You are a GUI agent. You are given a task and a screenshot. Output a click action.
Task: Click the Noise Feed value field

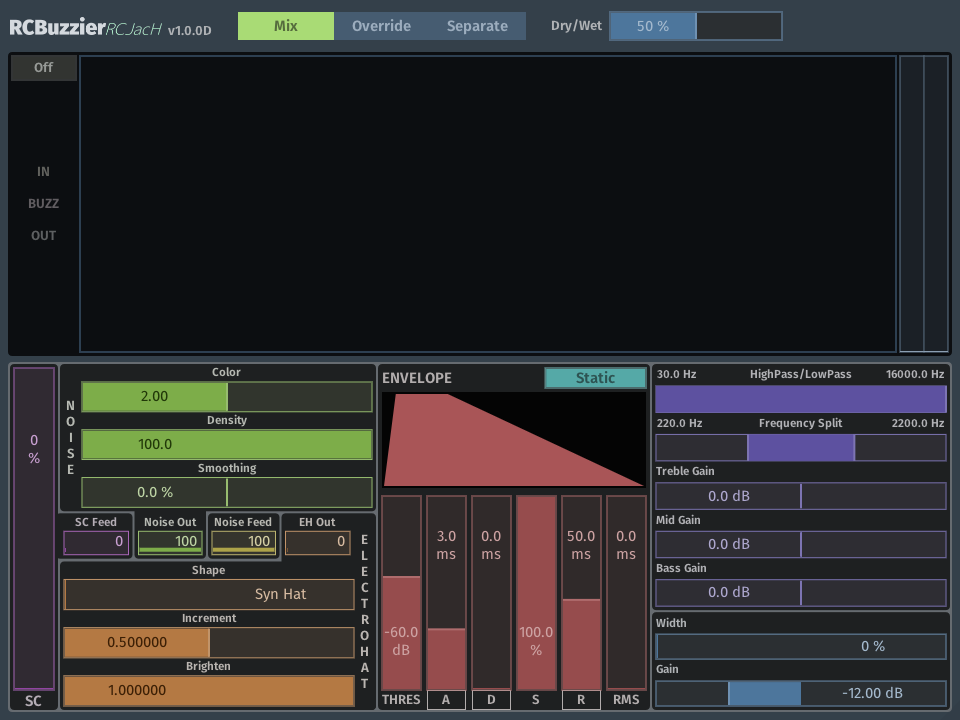tap(244, 542)
